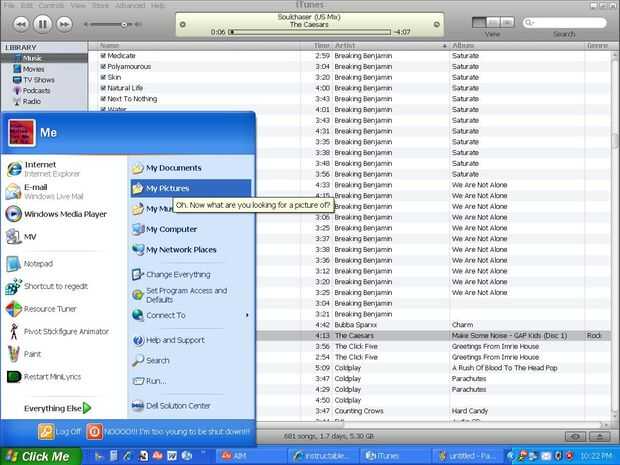Uncheck the Next To Nothing song checkbox

(103, 99)
